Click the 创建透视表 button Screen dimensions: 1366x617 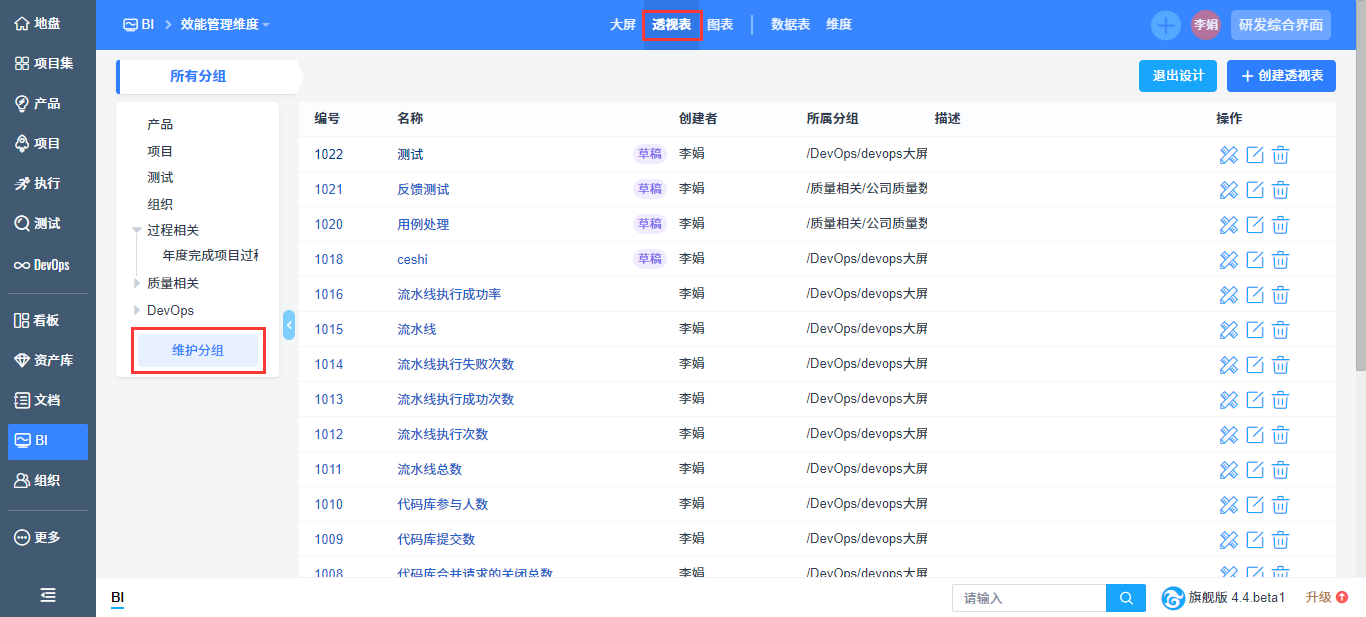(x=1281, y=76)
